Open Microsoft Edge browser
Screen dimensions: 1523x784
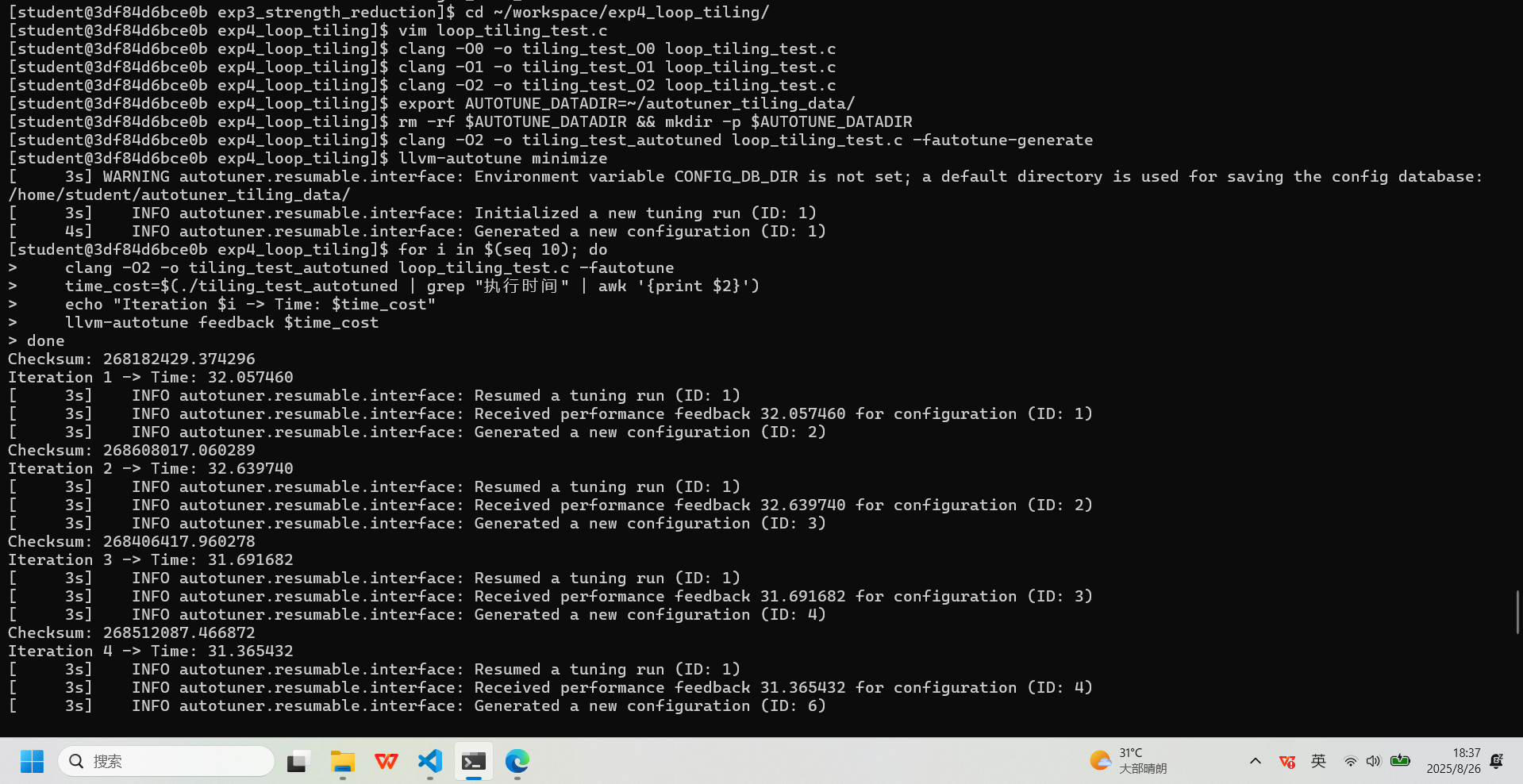517,762
